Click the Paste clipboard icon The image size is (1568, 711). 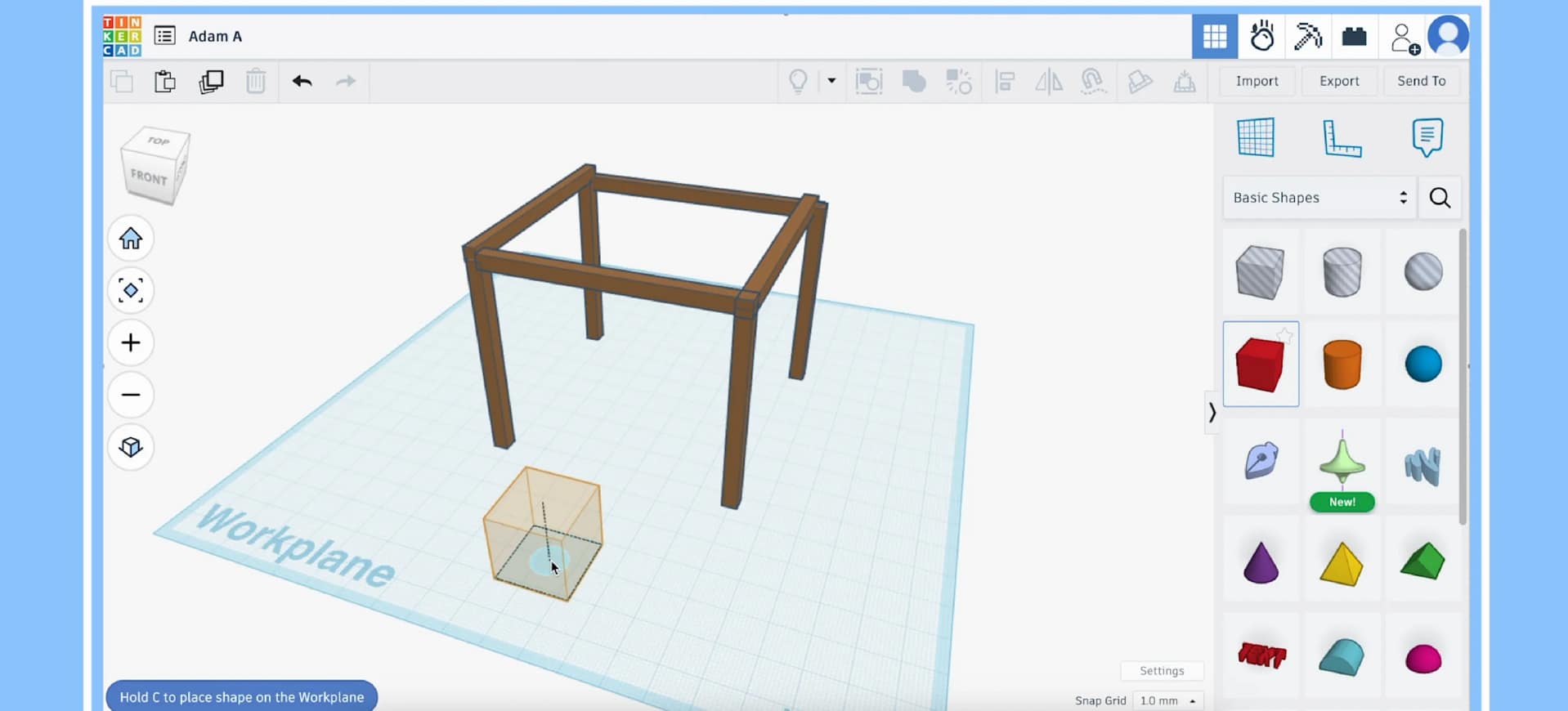165,81
